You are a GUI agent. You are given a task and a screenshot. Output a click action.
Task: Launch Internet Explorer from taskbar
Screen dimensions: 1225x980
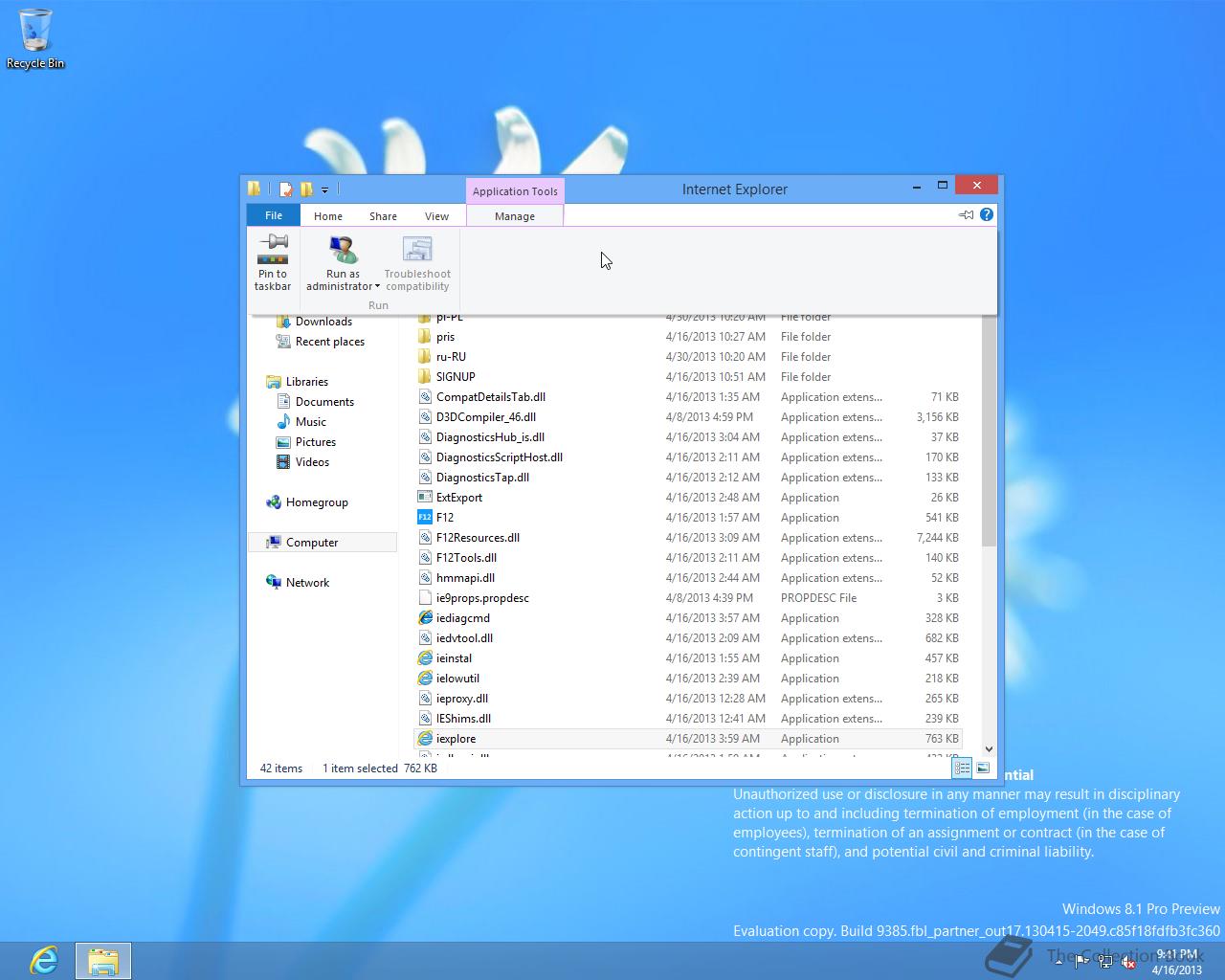tap(43, 960)
